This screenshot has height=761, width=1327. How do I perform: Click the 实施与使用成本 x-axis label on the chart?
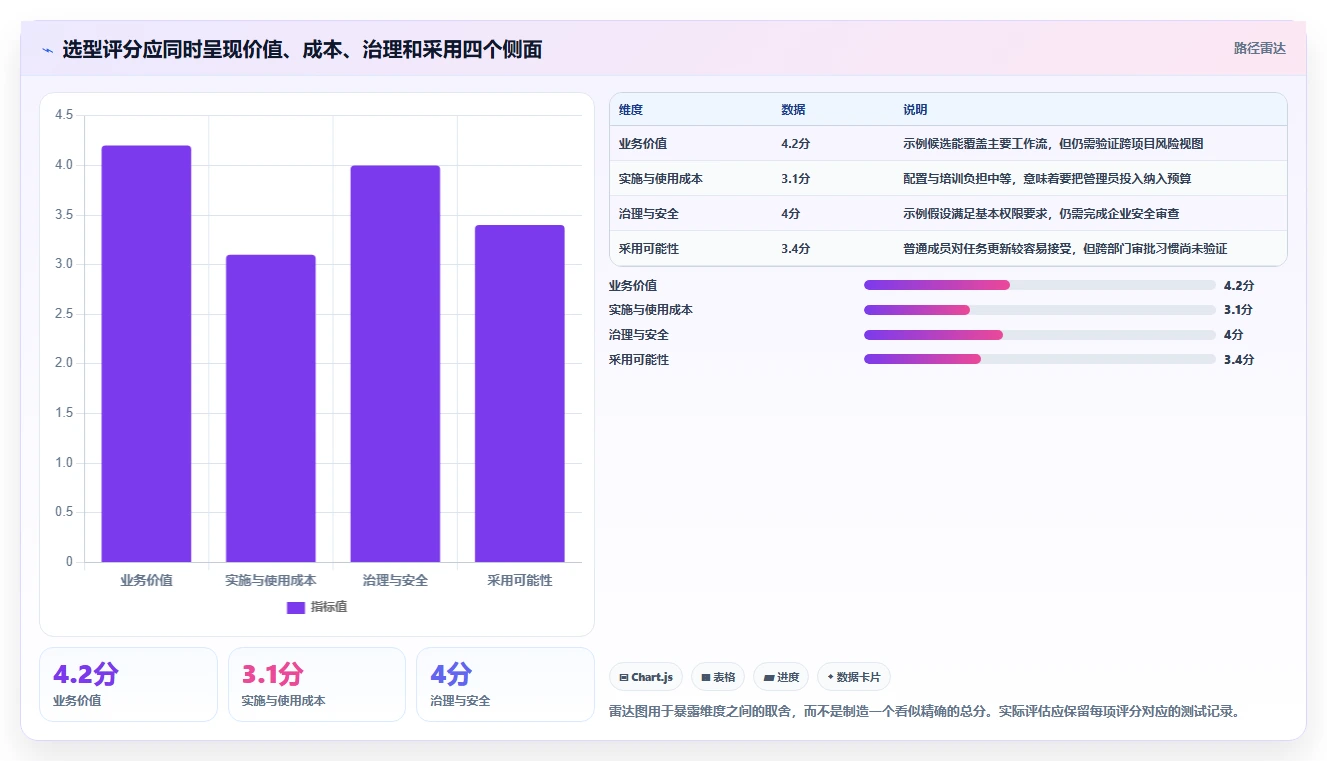(271, 580)
